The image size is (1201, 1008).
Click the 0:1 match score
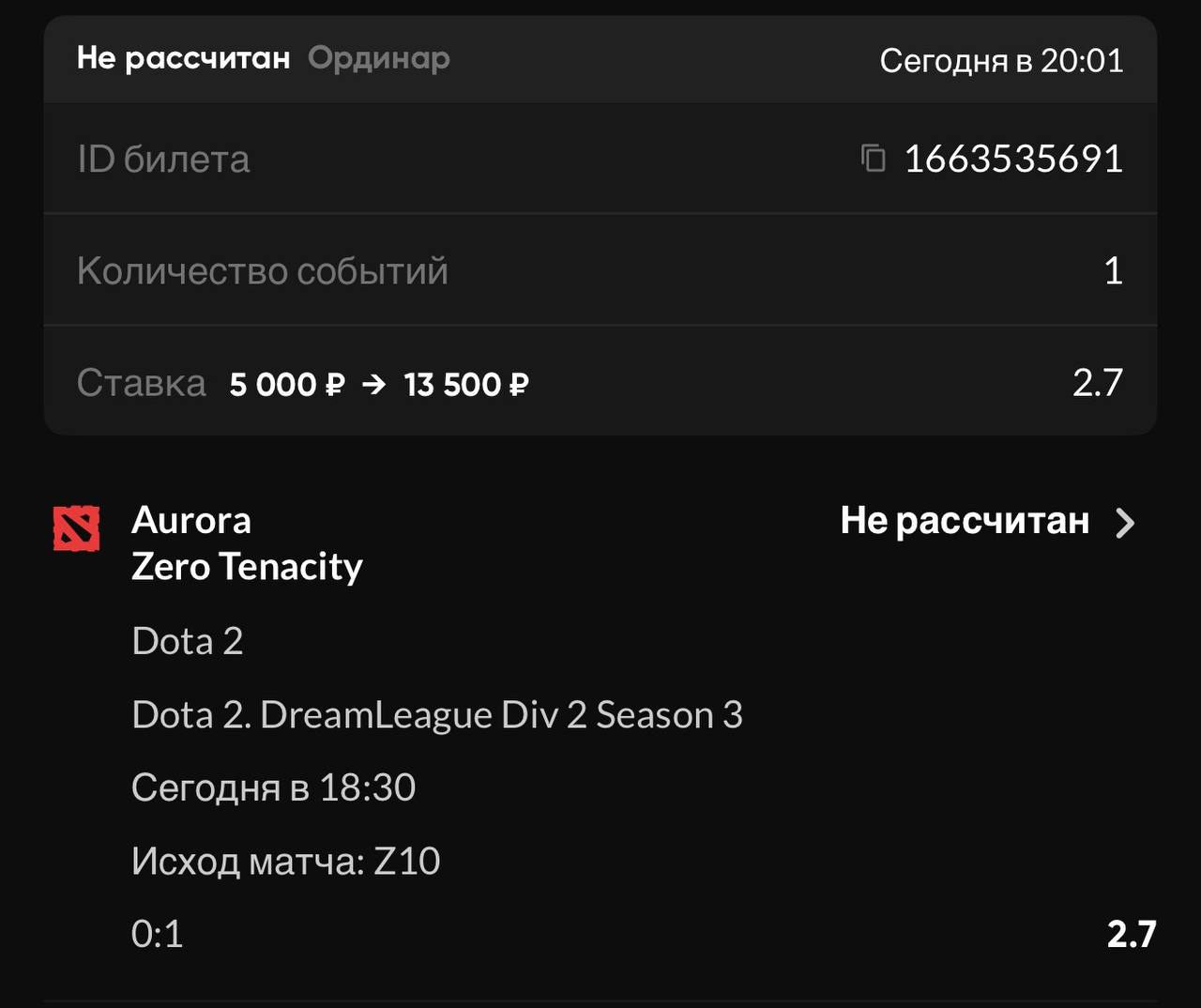click(158, 934)
